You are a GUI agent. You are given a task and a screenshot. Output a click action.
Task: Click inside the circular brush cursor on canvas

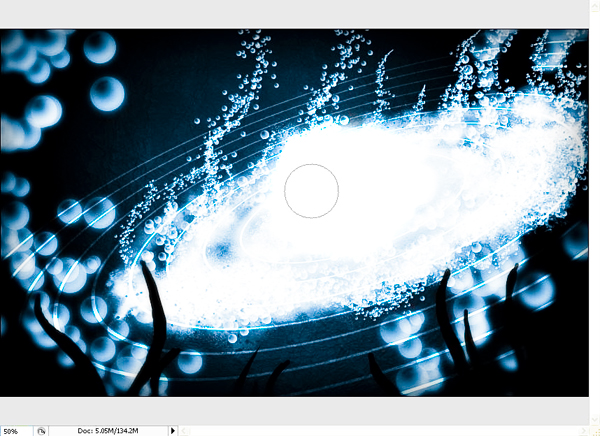point(311,191)
